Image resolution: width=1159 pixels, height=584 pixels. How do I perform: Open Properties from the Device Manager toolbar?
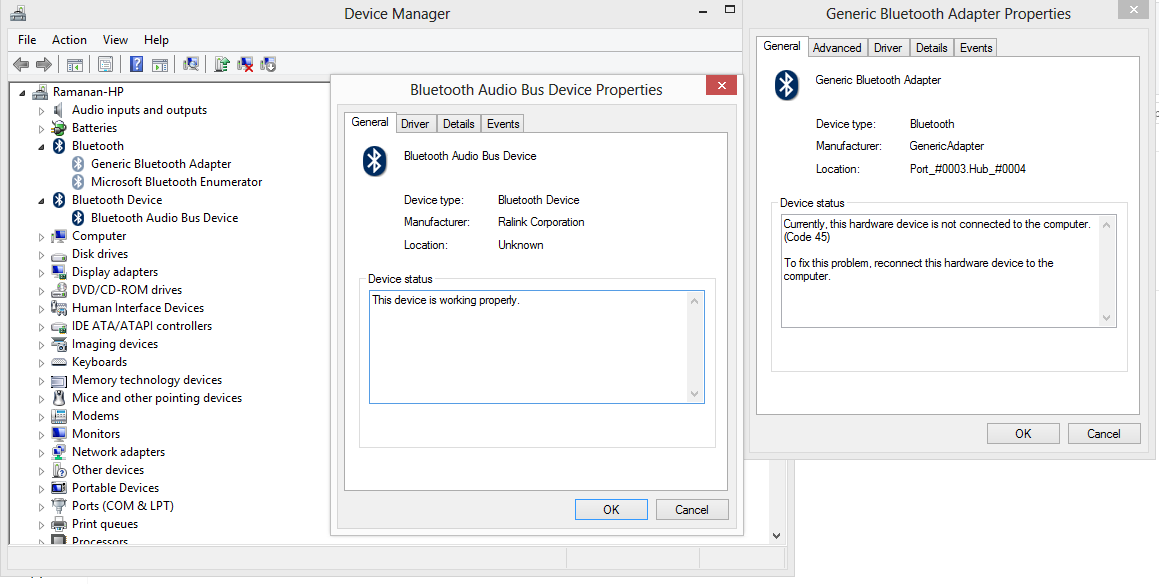click(106, 64)
